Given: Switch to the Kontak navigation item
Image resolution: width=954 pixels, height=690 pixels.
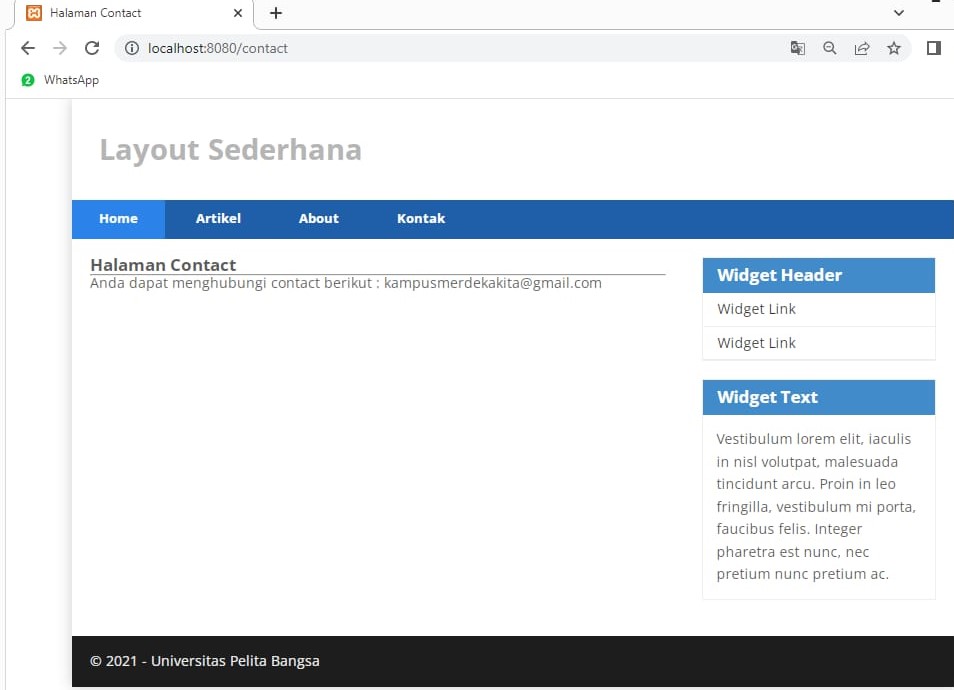Looking at the screenshot, I should pyautogui.click(x=421, y=218).
